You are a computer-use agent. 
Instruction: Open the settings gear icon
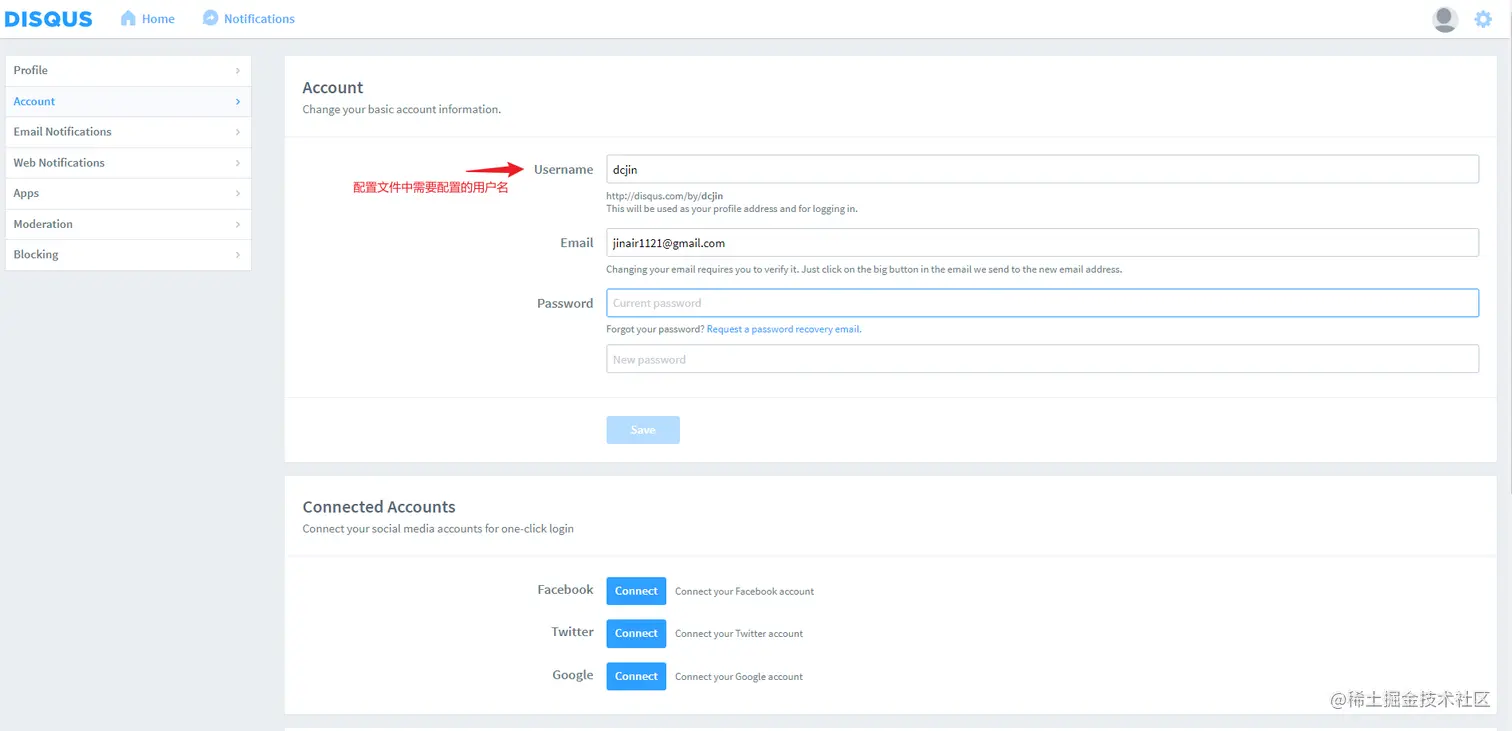tap(1482, 19)
